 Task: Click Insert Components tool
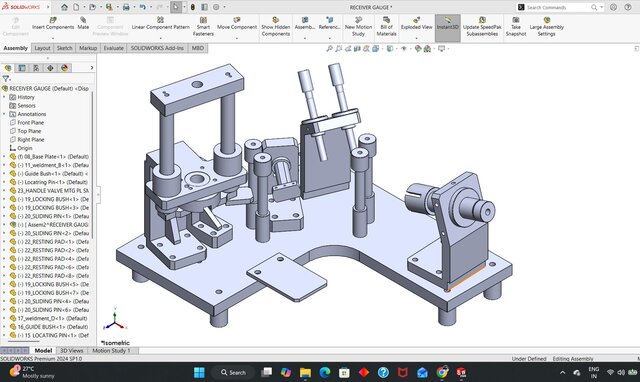pyautogui.click(x=53, y=23)
